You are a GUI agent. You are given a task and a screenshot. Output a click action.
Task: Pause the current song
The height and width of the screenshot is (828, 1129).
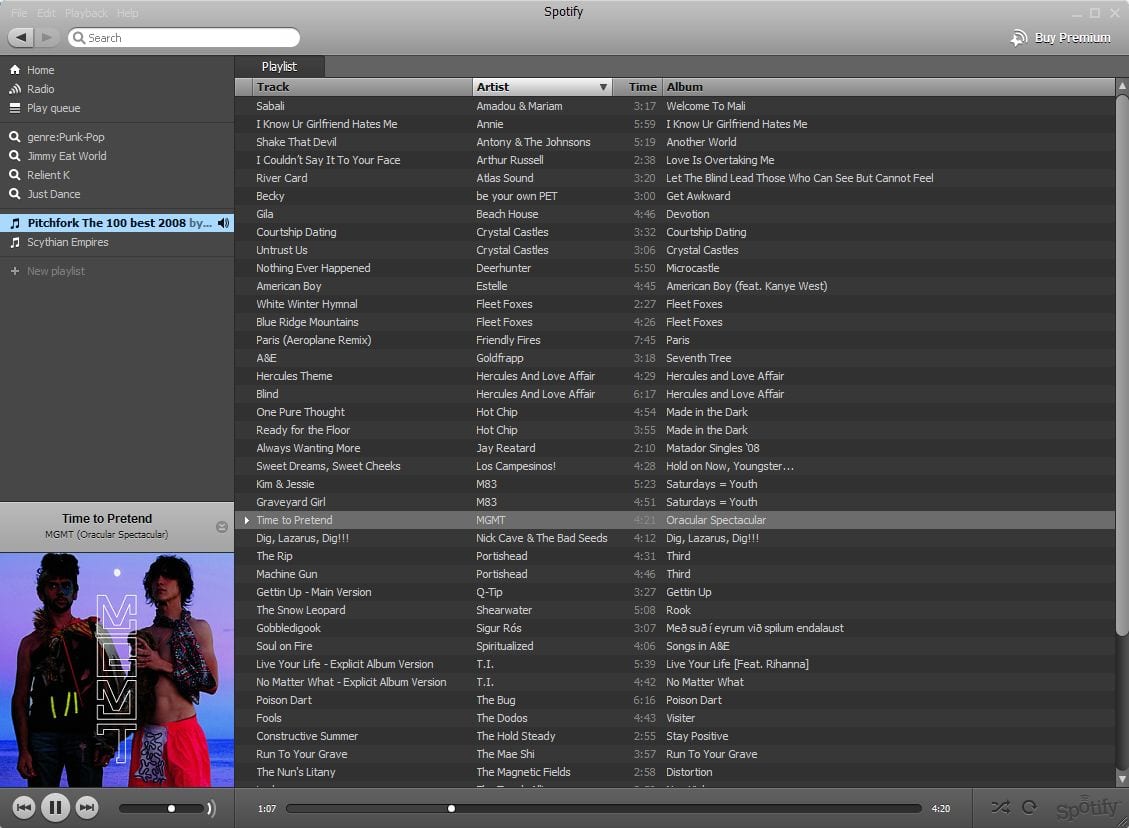(x=55, y=807)
